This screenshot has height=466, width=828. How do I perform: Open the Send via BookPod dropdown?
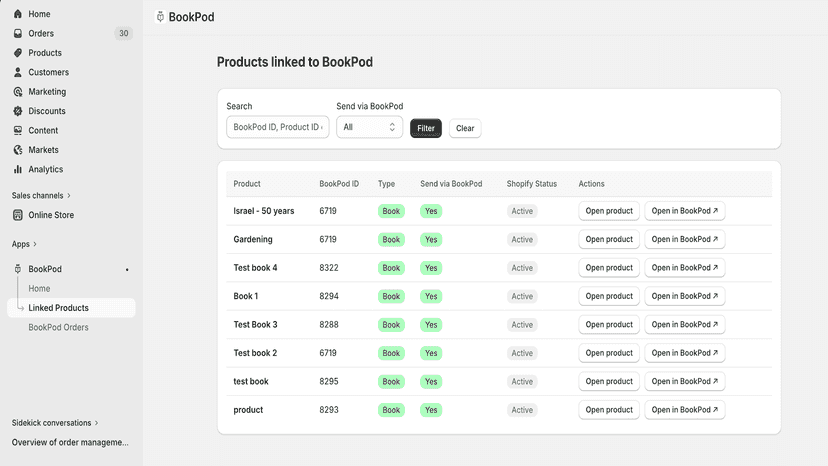[369, 127]
